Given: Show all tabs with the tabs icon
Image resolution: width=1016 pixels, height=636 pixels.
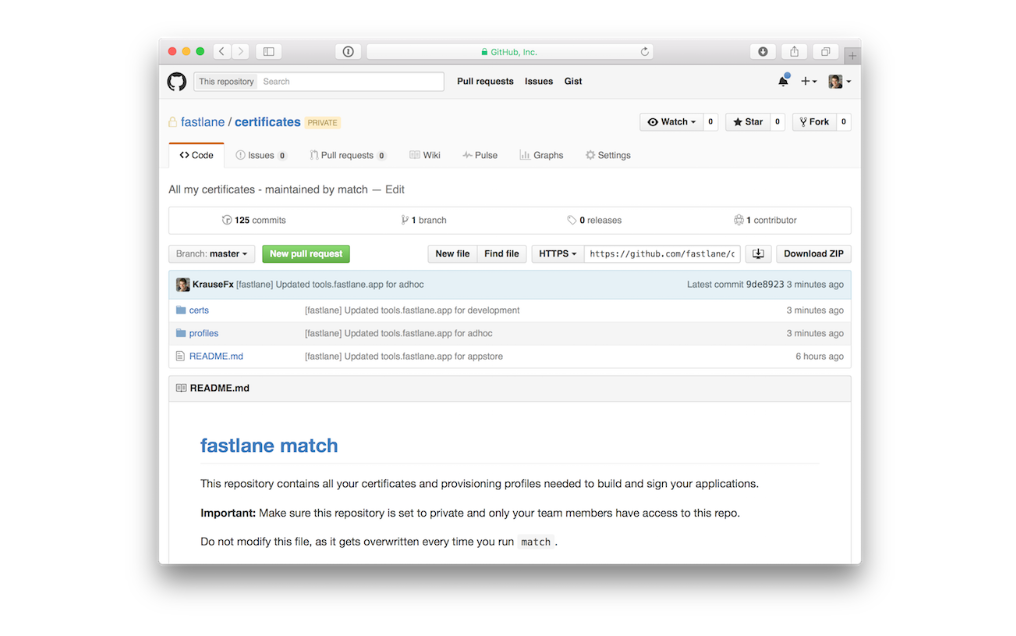Looking at the screenshot, I should tap(826, 51).
